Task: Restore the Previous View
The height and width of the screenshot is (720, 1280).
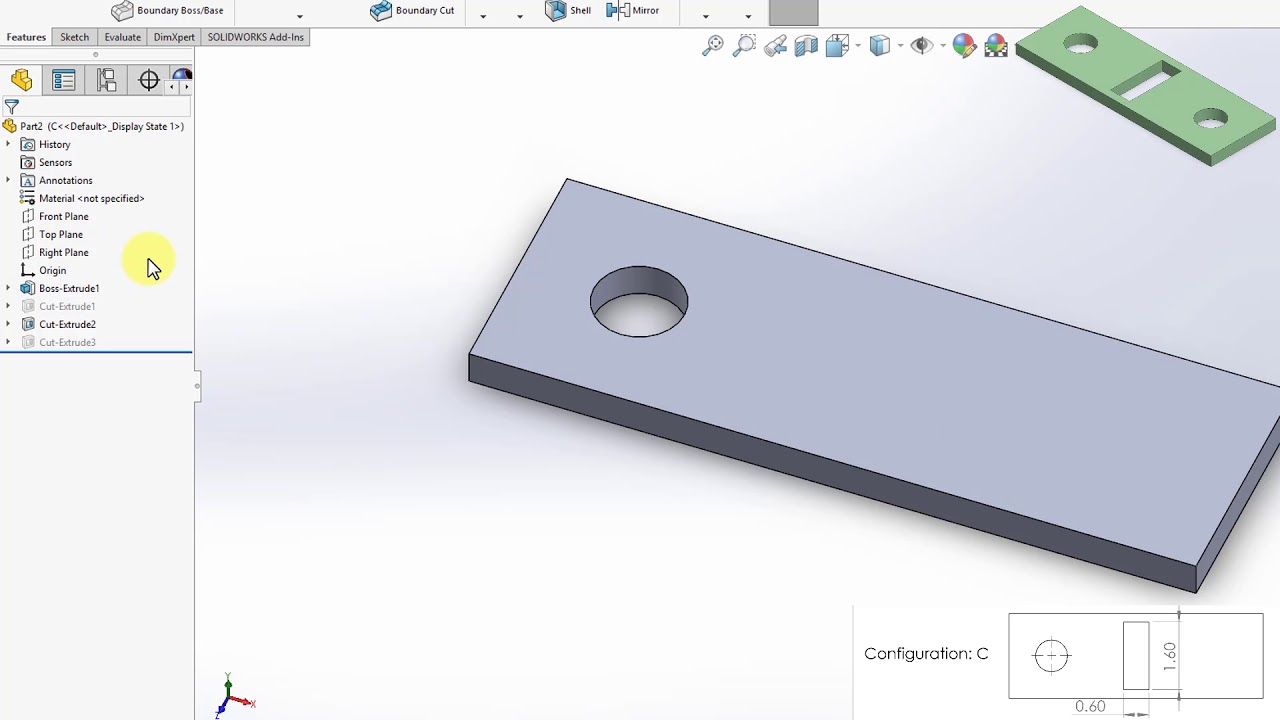Action: click(x=775, y=46)
